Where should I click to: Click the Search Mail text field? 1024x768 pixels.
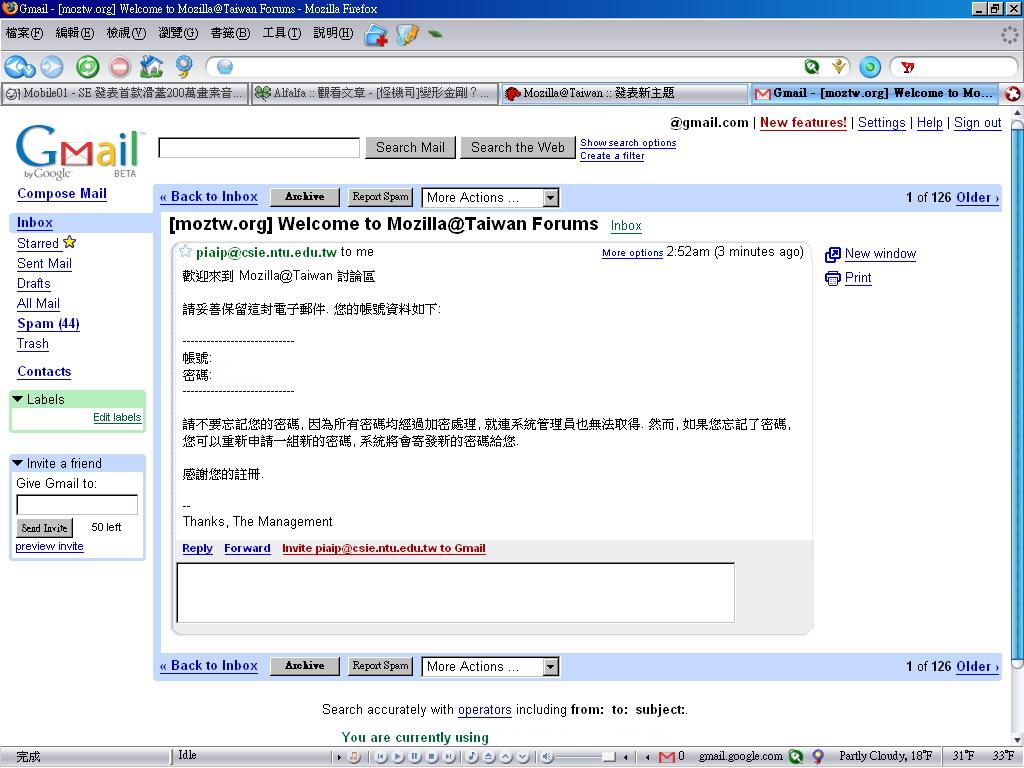(259, 148)
